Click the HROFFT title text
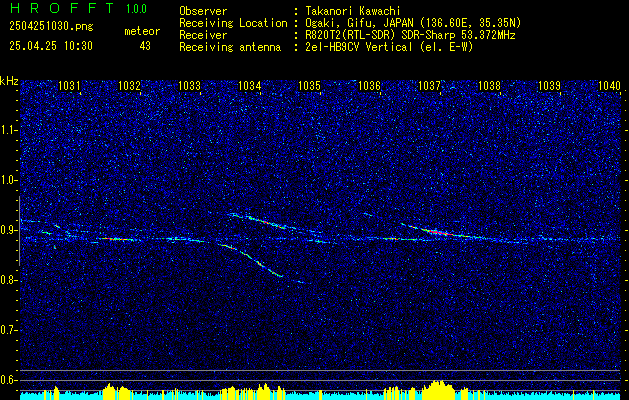Image resolution: width=629 pixels, height=400 pixels. (x=62, y=8)
